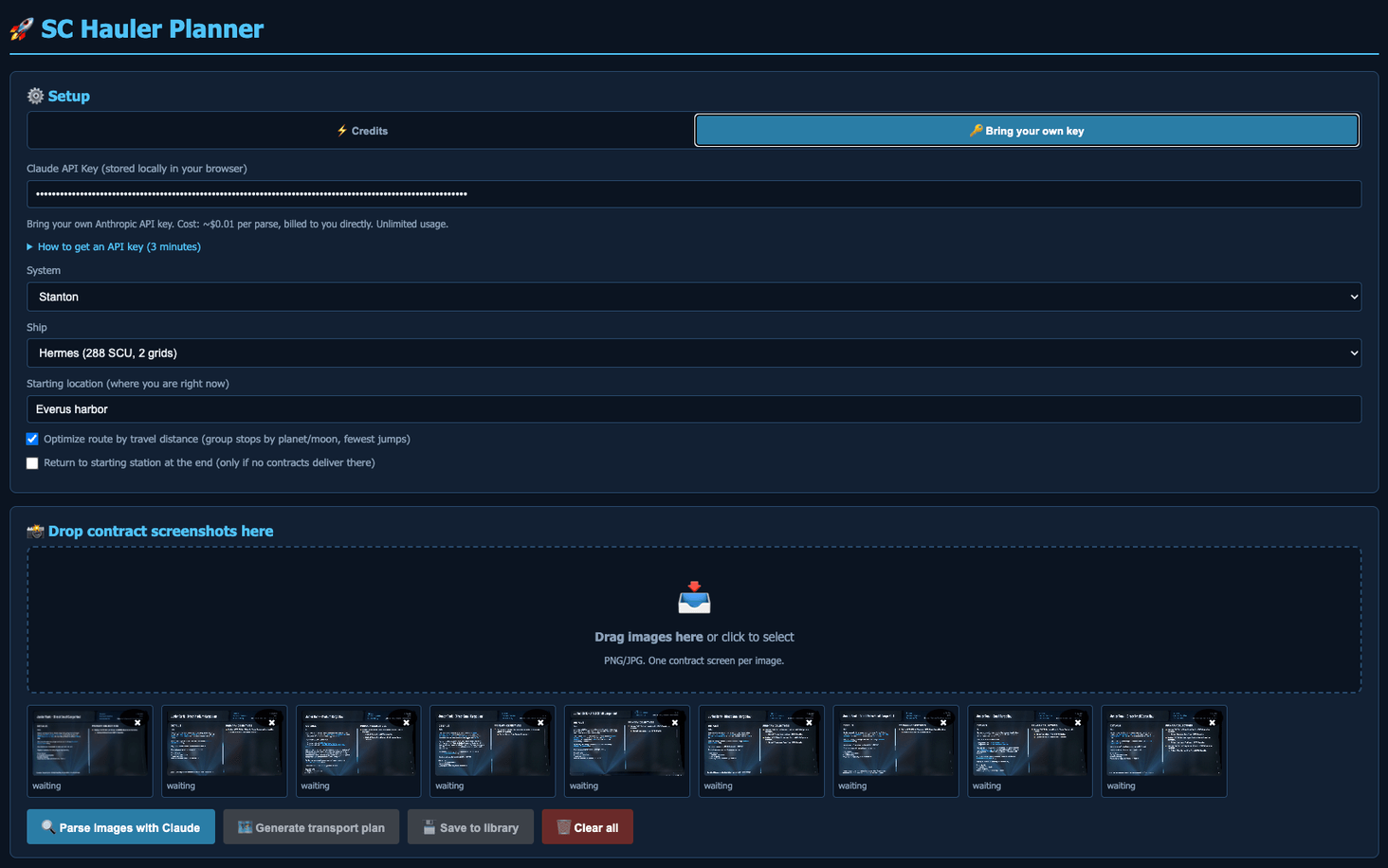Open the third contract screenshot thumbnail
This screenshot has width=1388, height=868.
tap(358, 744)
